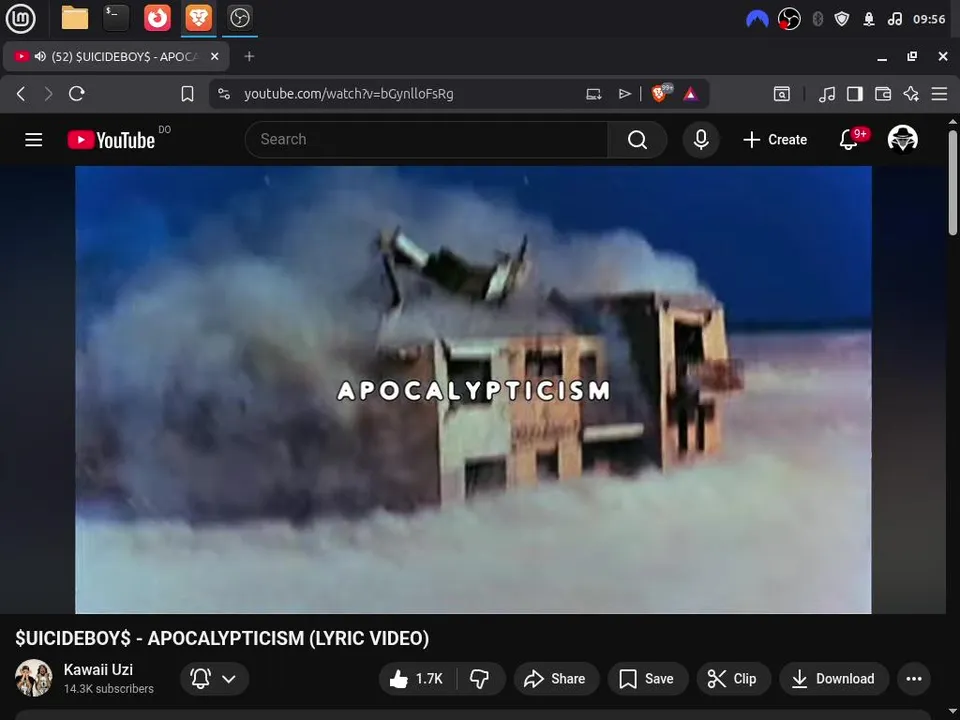Screen dimensions: 960x720
Task: Open the media controls music note icon
Action: pyautogui.click(x=827, y=94)
